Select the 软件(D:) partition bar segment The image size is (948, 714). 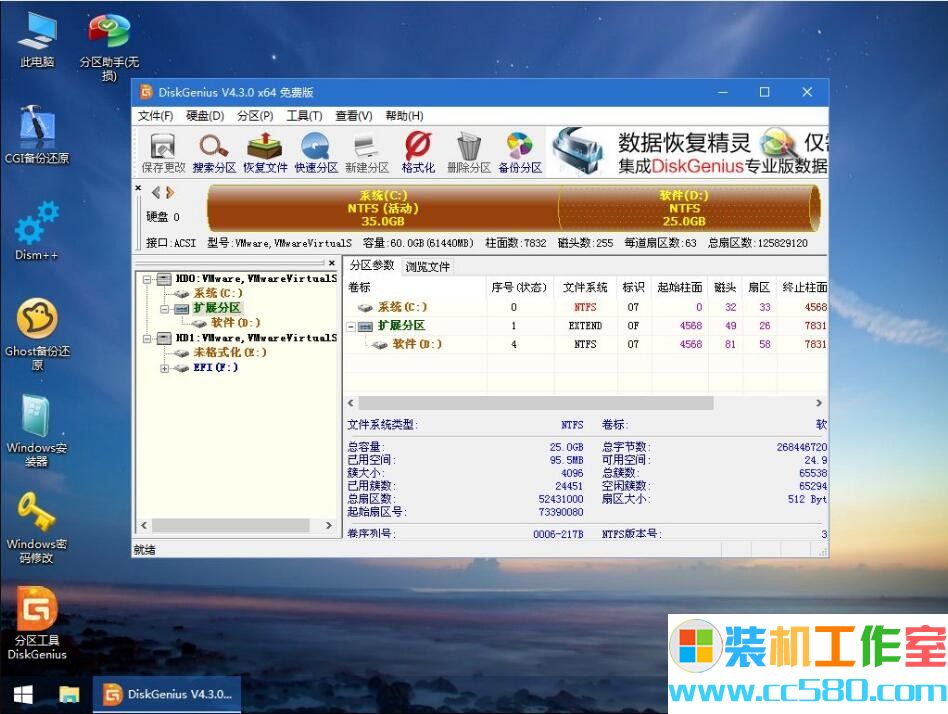point(689,208)
